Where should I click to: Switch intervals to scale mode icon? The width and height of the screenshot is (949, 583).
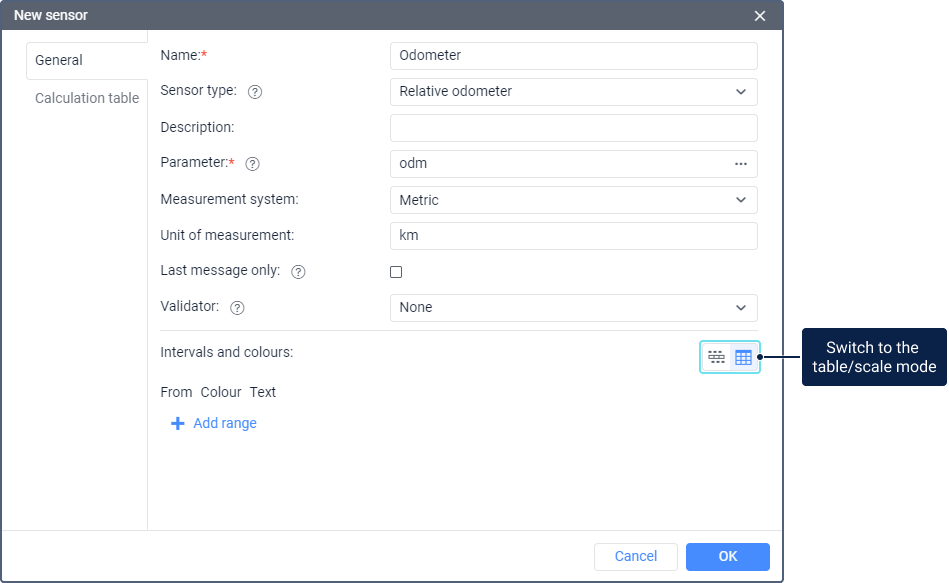coord(716,357)
